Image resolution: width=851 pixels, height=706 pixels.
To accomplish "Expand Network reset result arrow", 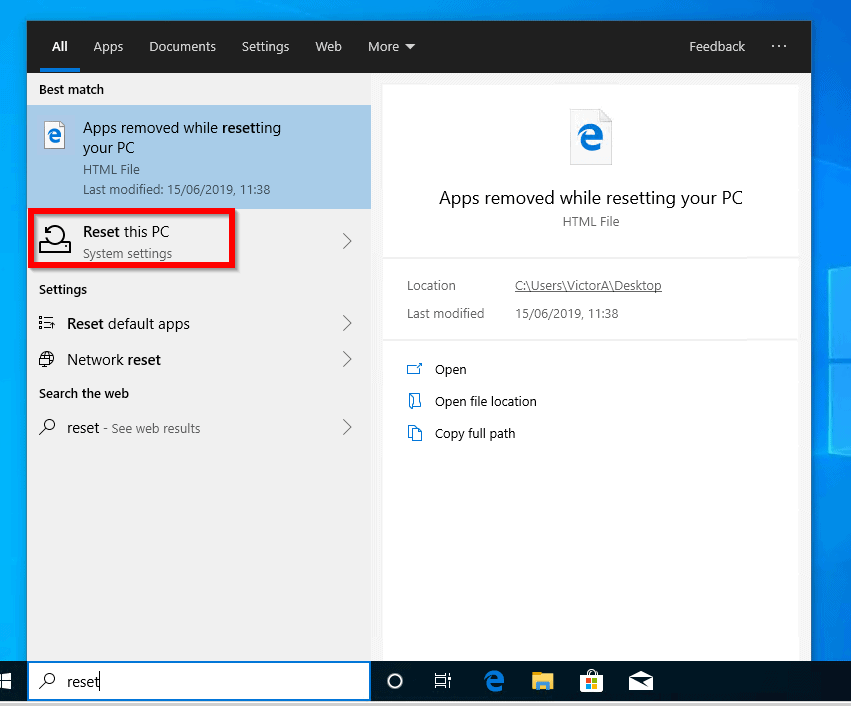I will pos(347,360).
